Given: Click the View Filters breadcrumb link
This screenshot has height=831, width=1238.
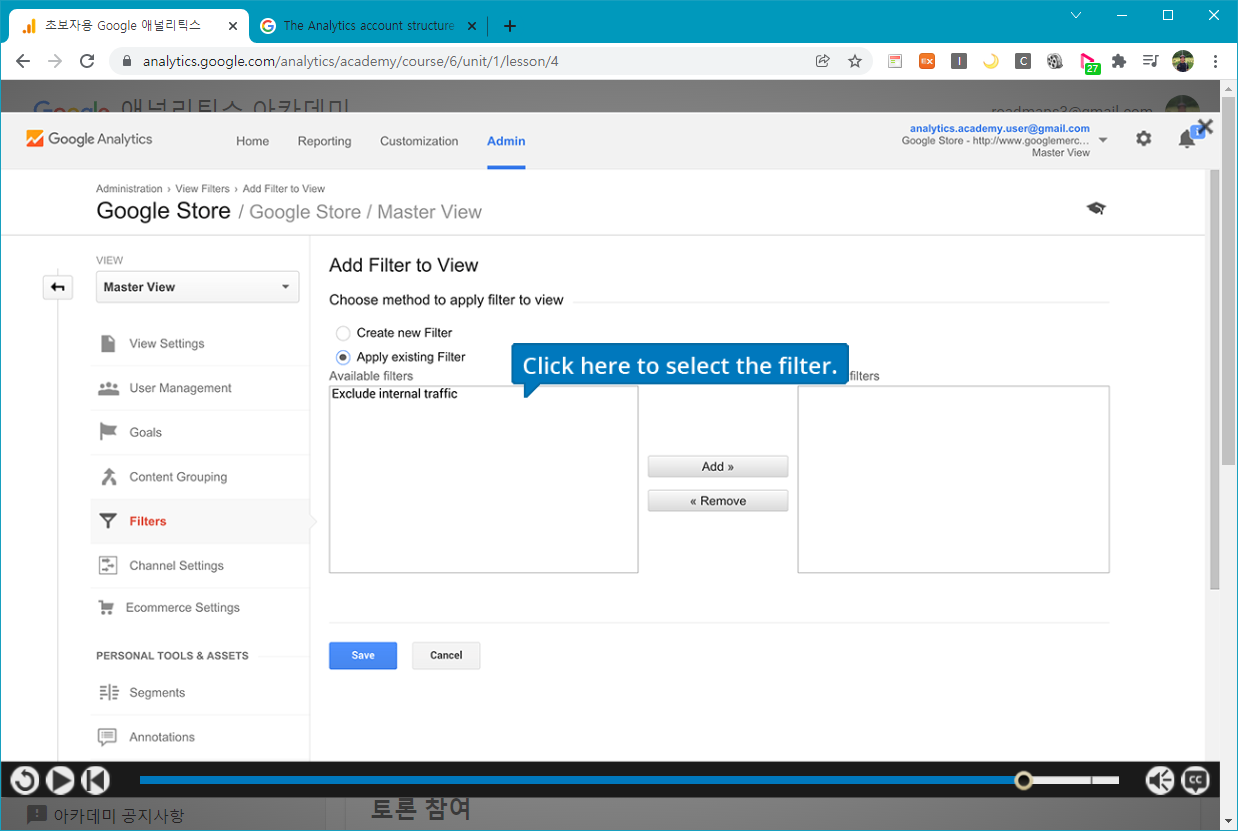Looking at the screenshot, I should coord(202,188).
